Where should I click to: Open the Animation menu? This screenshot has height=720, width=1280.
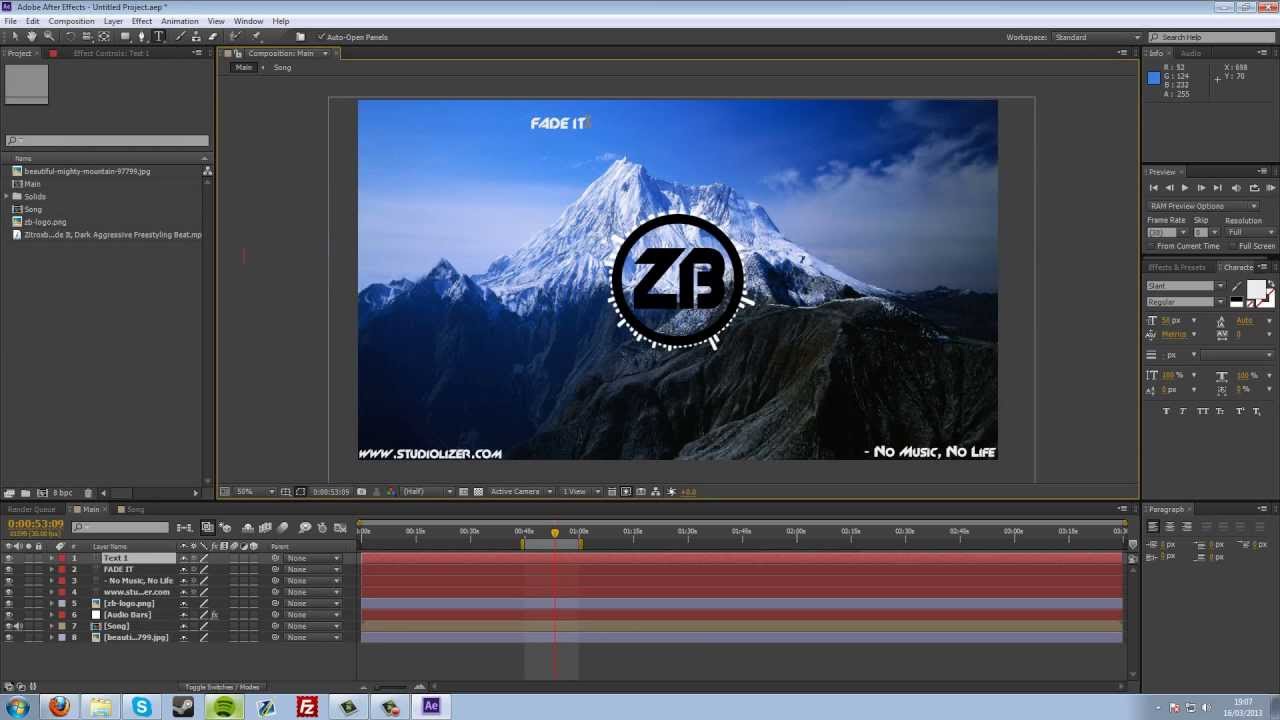180,21
